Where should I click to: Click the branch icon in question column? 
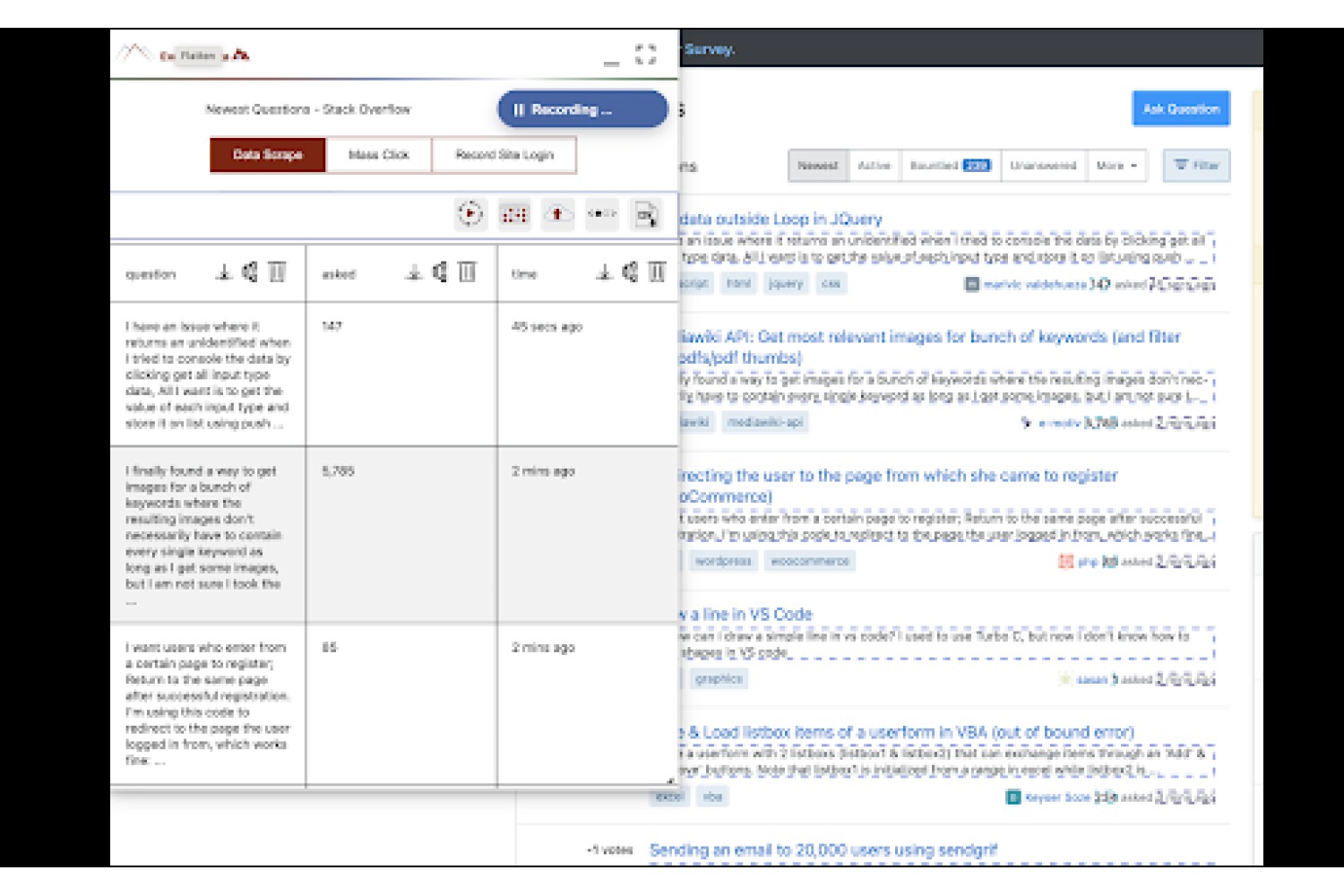[250, 272]
